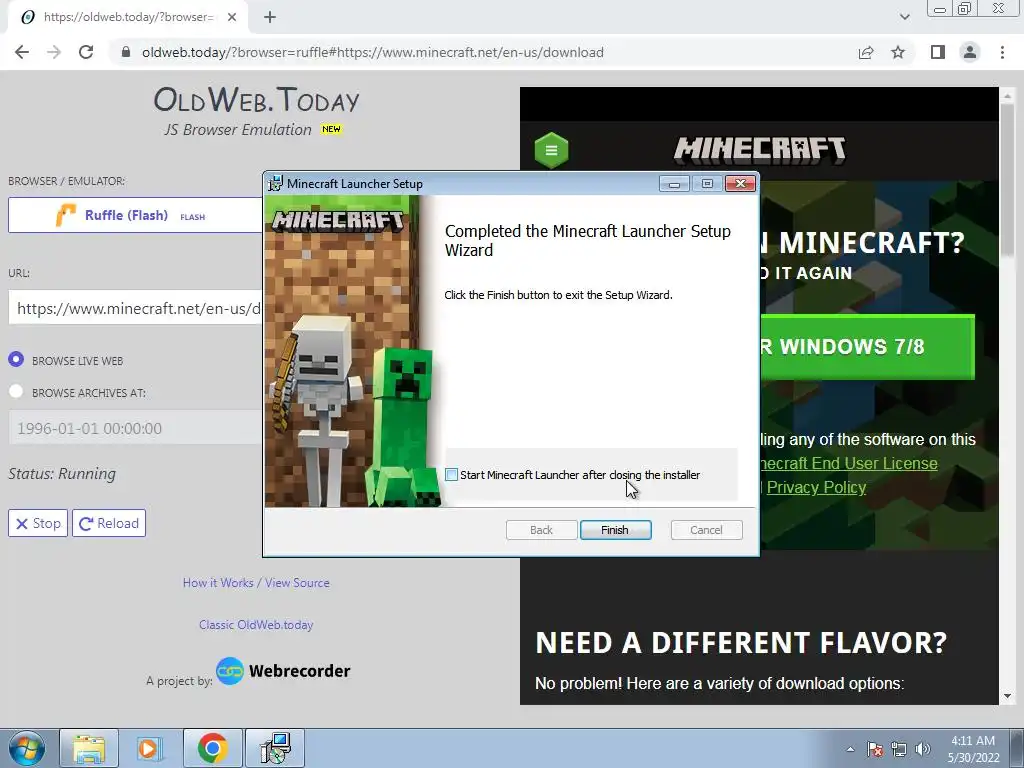Click the Reload emulation button
1024x768 pixels.
109,523
